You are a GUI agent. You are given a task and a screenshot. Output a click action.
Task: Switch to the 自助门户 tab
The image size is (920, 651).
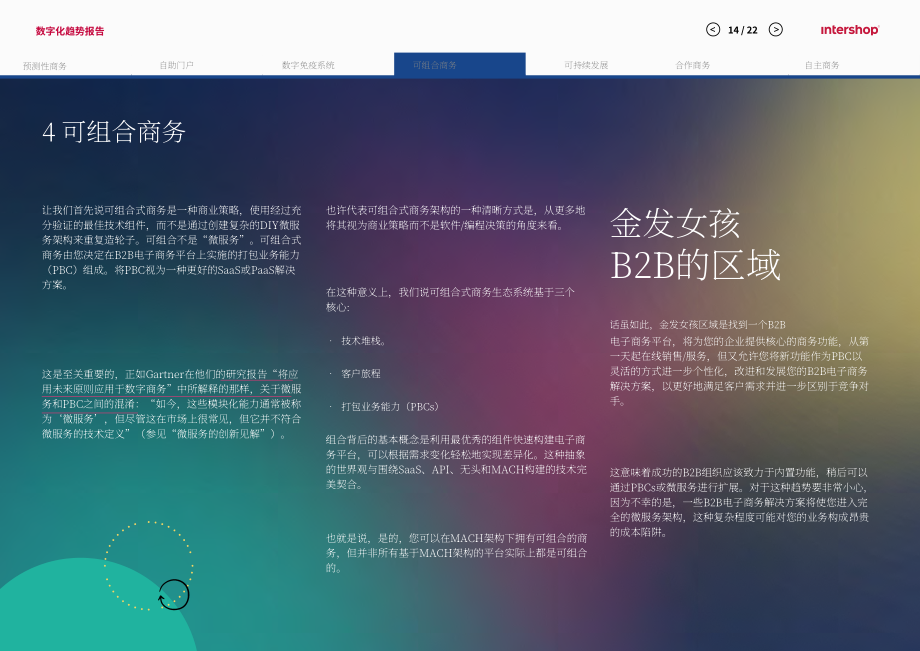point(177,65)
